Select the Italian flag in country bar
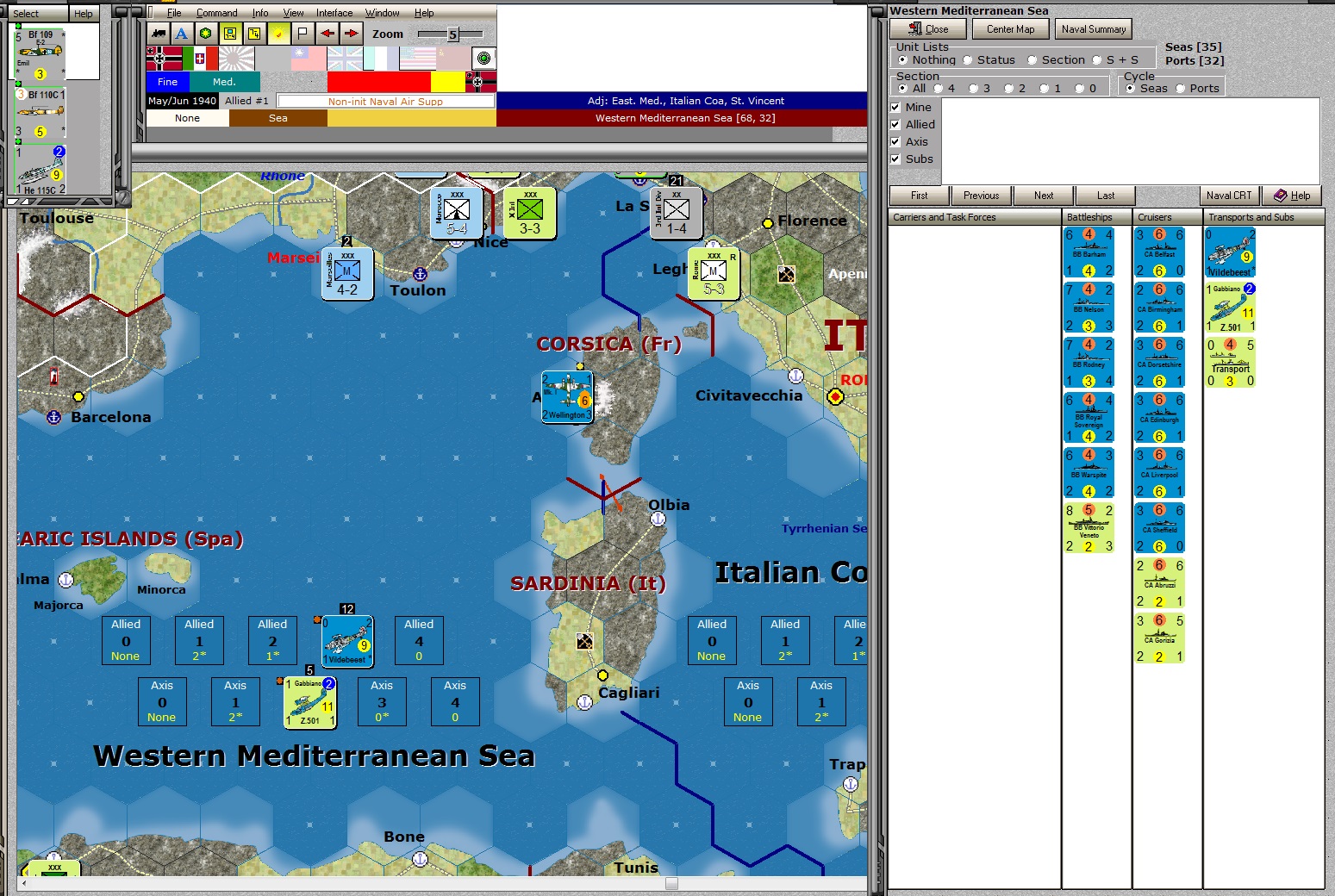 coord(200,59)
